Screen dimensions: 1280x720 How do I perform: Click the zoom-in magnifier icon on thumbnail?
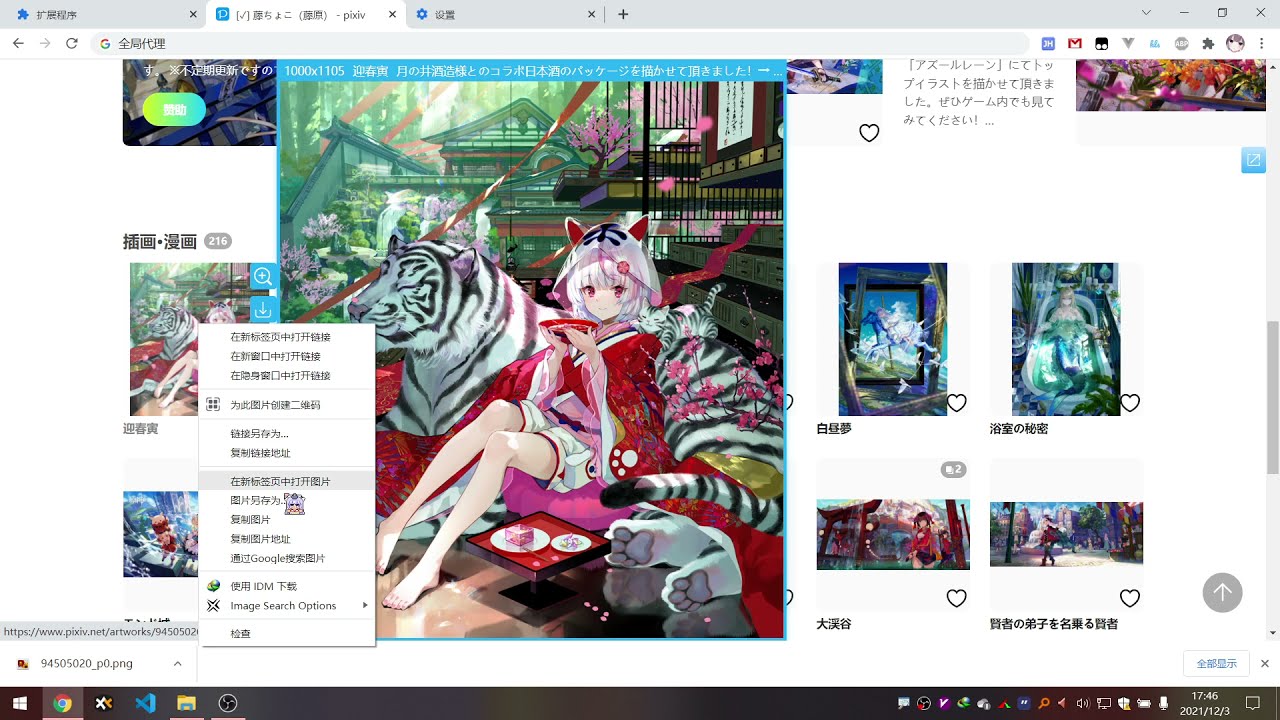point(263,276)
